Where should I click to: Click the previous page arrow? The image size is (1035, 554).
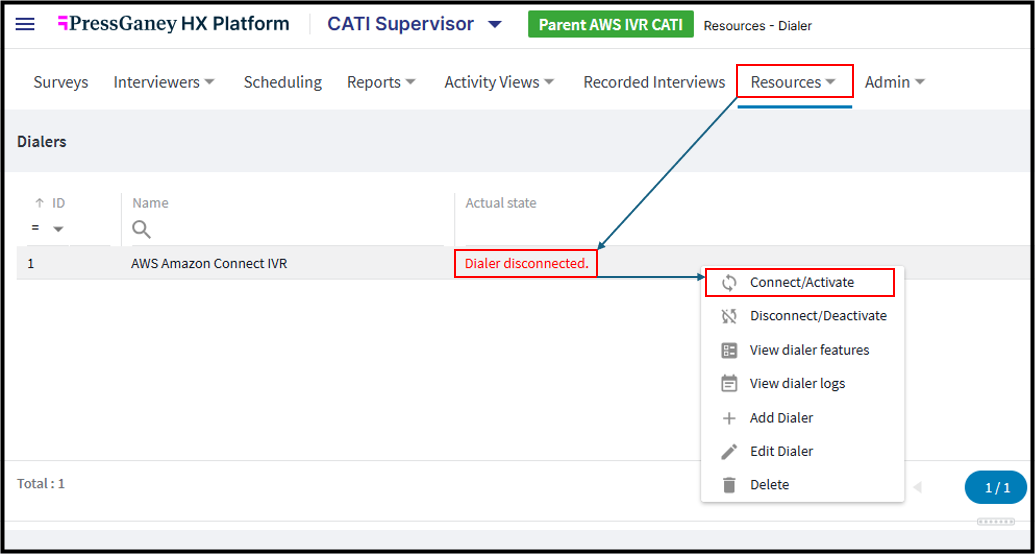click(918, 488)
